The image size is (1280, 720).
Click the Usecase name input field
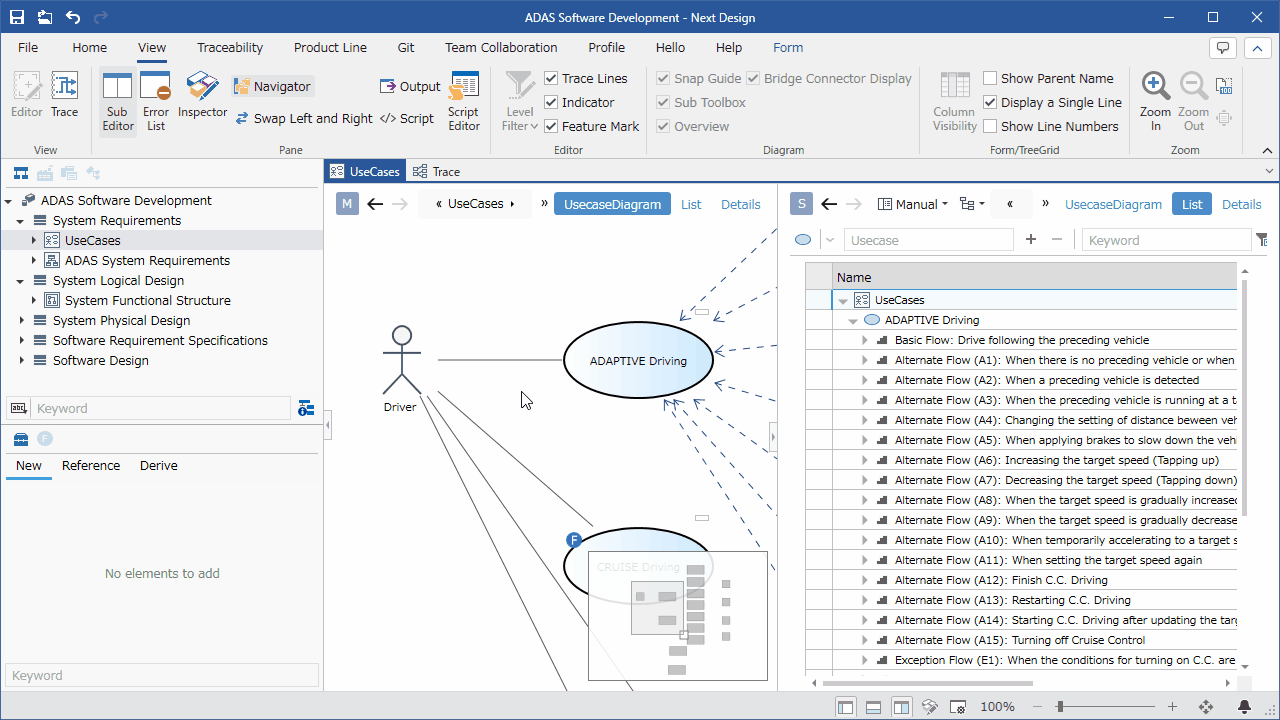coord(929,240)
